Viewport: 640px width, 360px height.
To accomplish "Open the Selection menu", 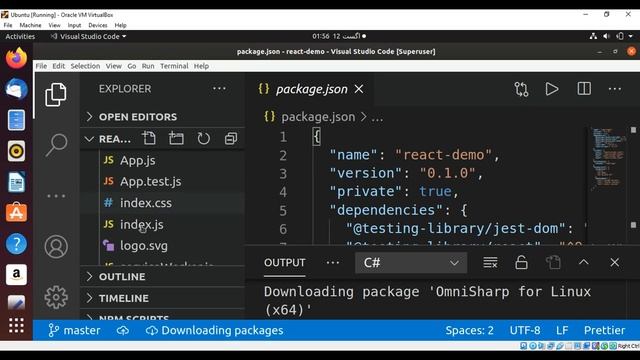I will coord(85,66).
